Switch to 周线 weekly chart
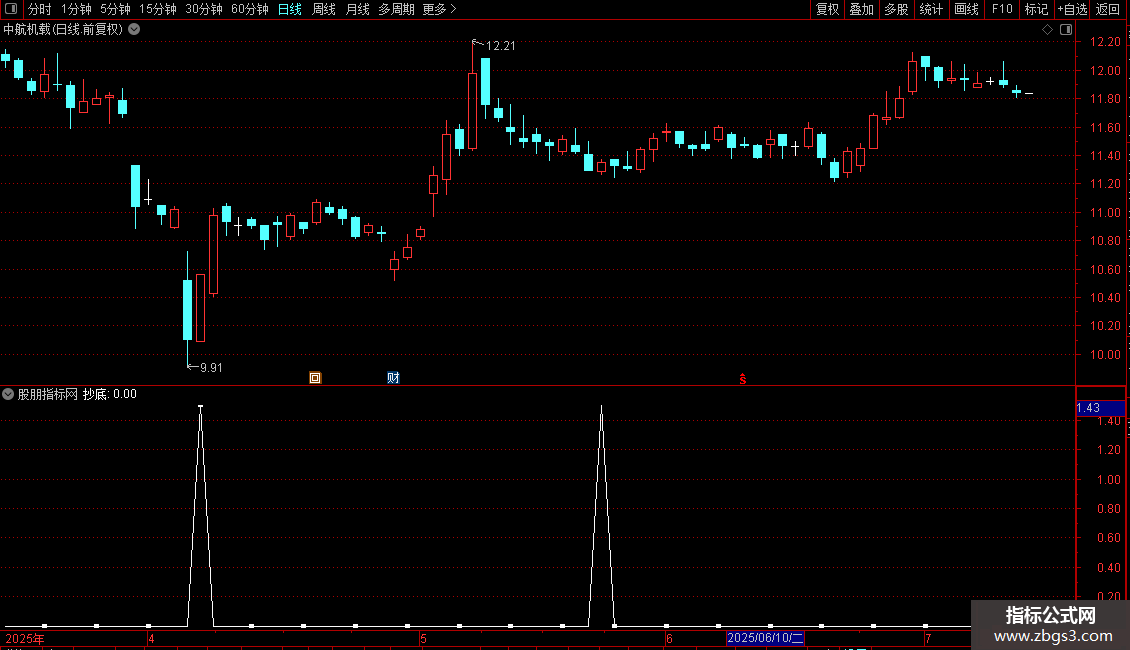The width and height of the screenshot is (1130, 650). tap(324, 9)
